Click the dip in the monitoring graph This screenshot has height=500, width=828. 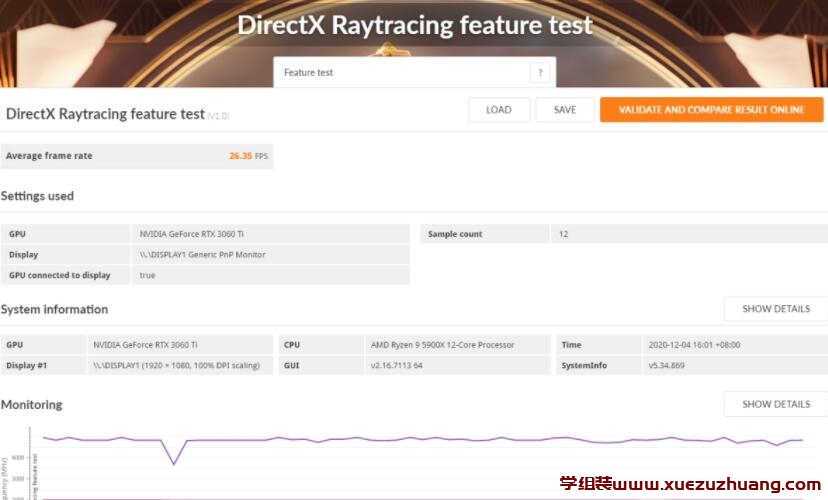175,463
